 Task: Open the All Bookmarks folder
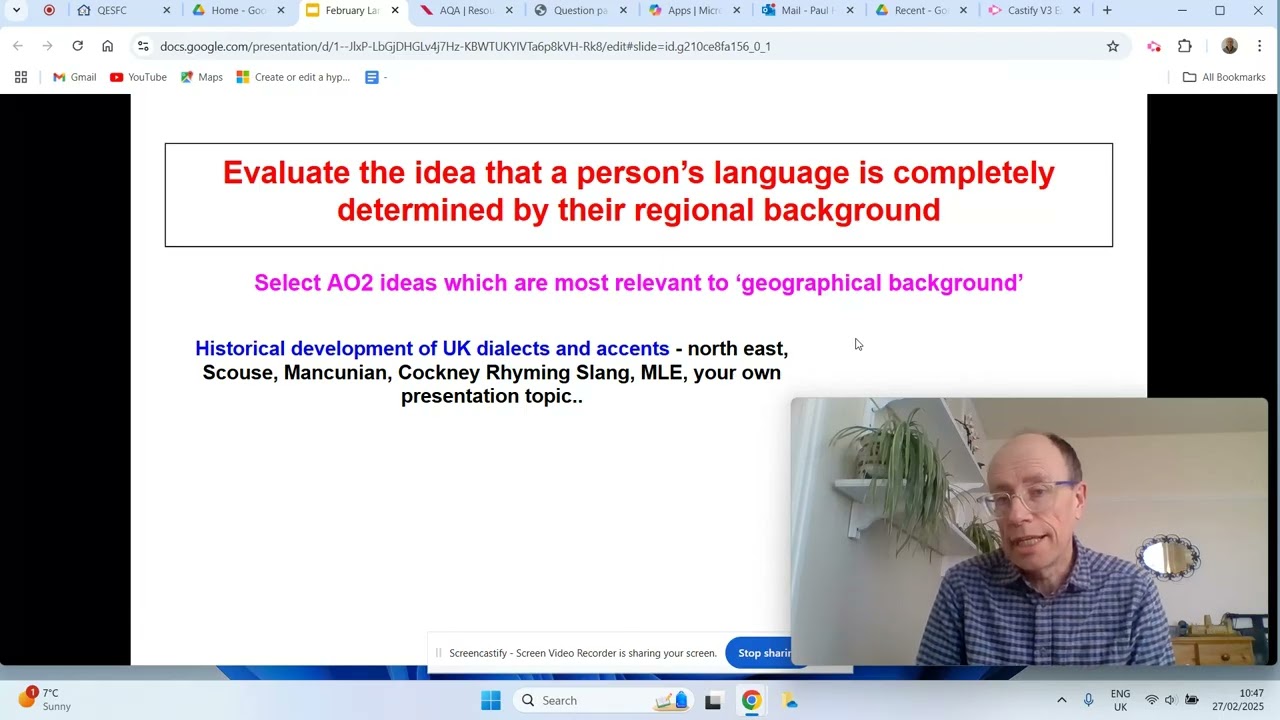pyautogui.click(x=1224, y=77)
